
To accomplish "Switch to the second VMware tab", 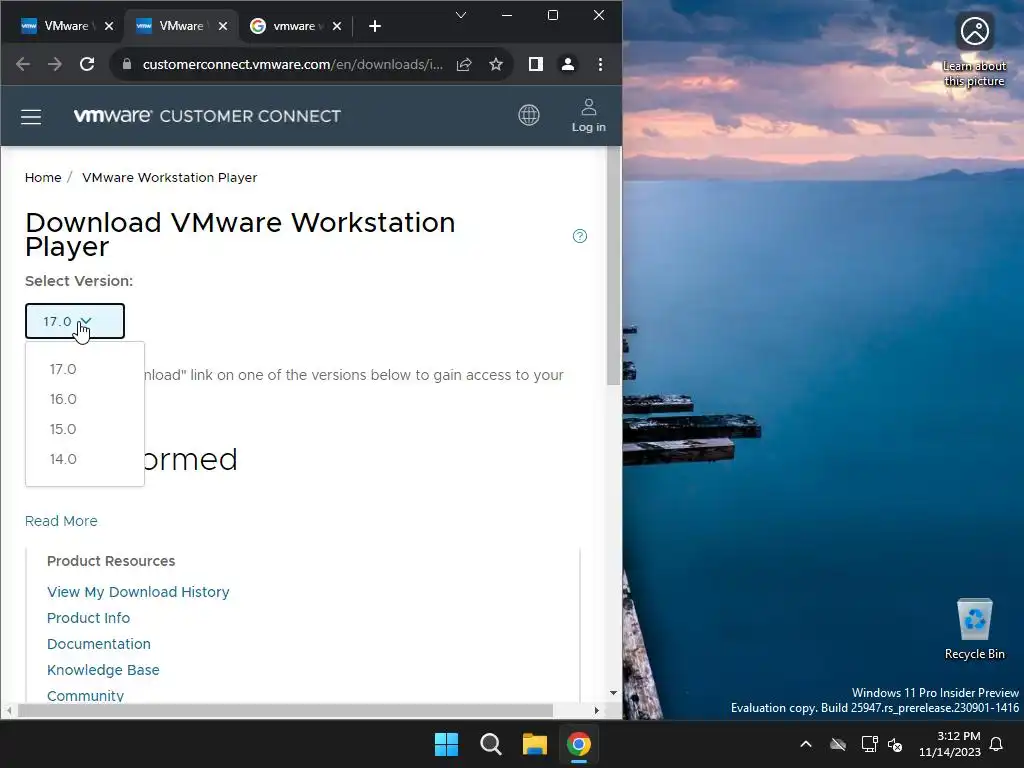I will pyautogui.click(x=173, y=26).
